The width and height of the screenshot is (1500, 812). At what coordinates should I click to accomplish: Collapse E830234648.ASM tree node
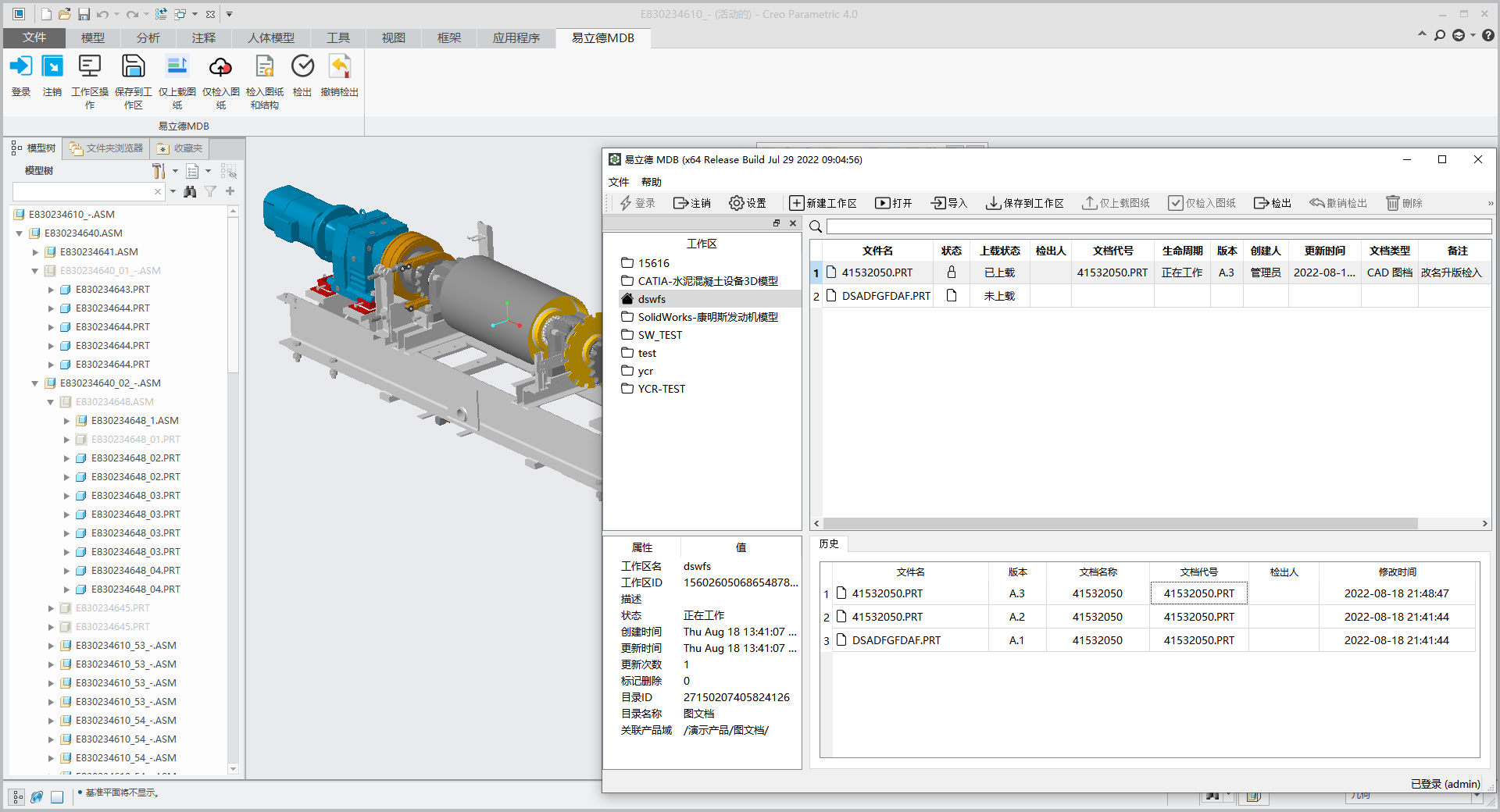[51, 402]
